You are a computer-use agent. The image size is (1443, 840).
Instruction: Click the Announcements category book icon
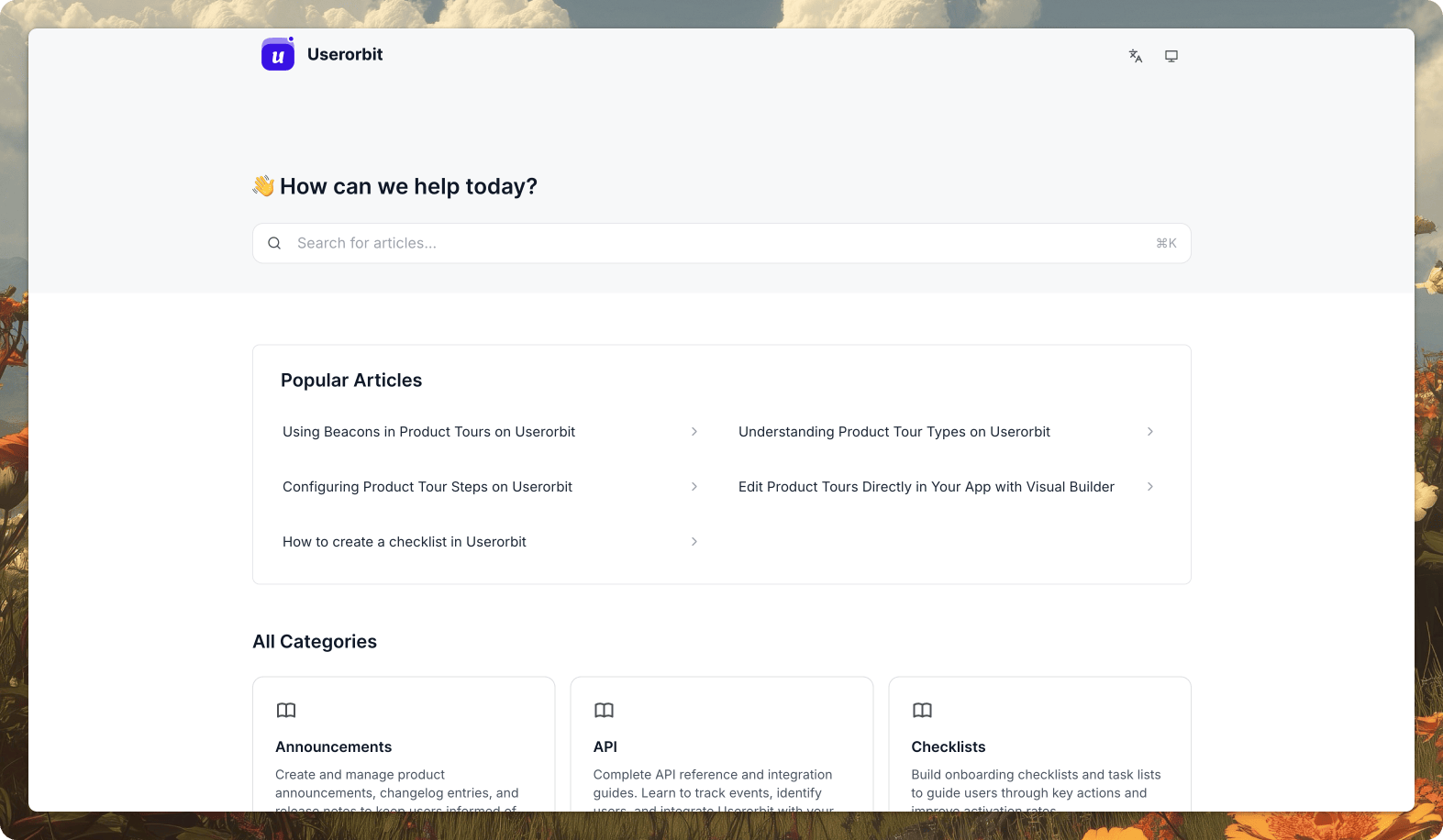coord(286,711)
